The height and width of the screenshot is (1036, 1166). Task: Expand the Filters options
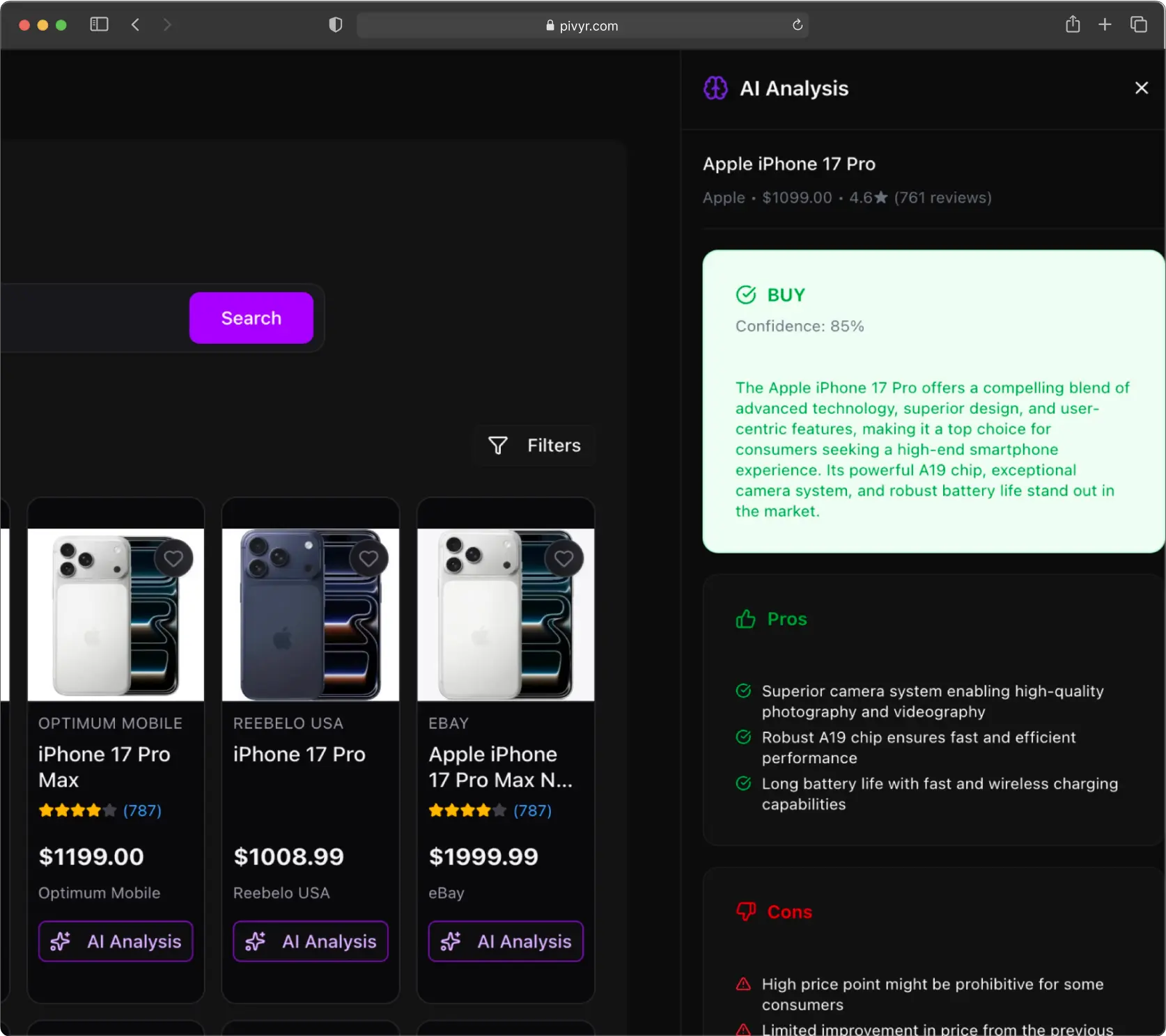(x=535, y=446)
